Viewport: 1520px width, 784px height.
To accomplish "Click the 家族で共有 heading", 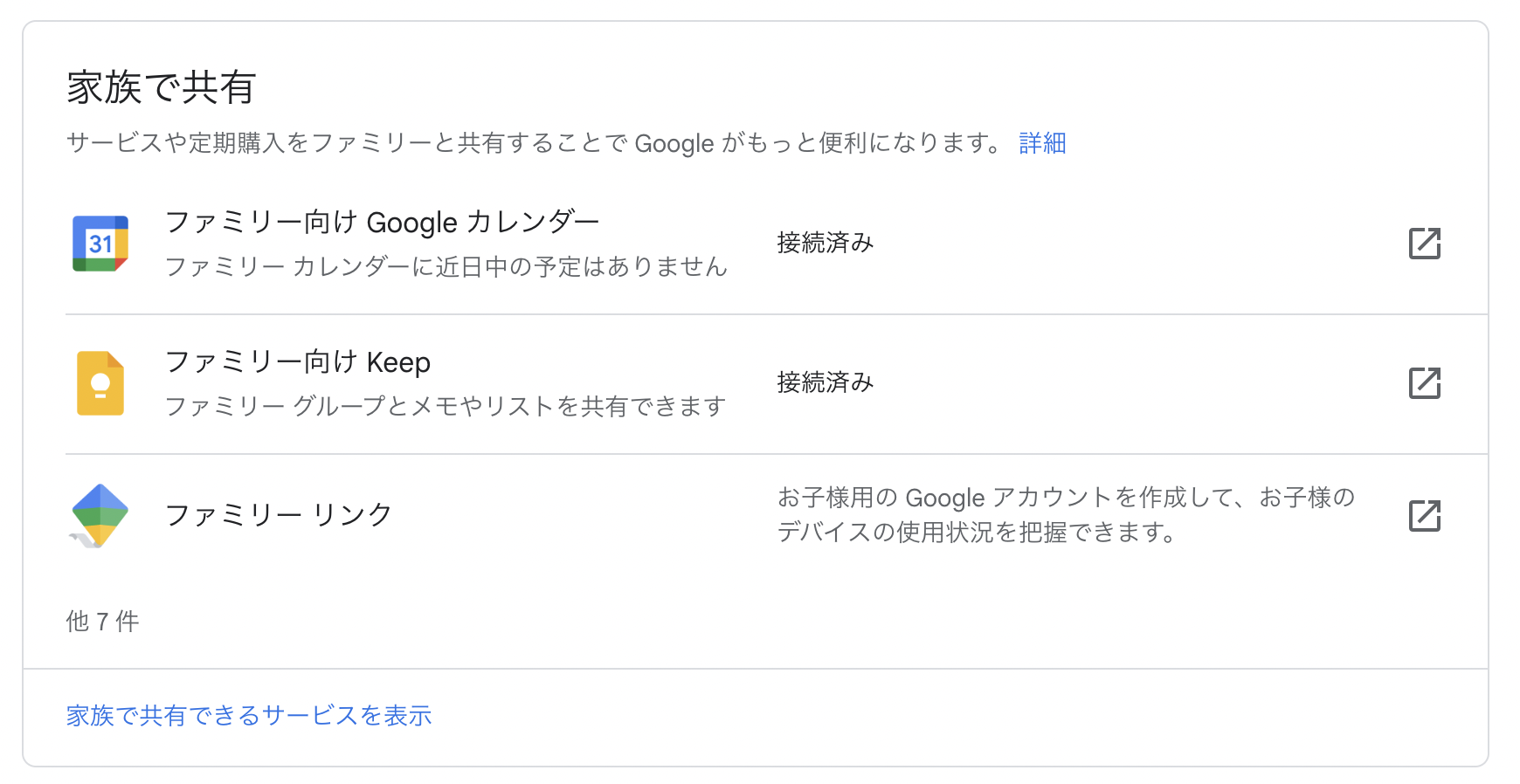I will [x=161, y=87].
